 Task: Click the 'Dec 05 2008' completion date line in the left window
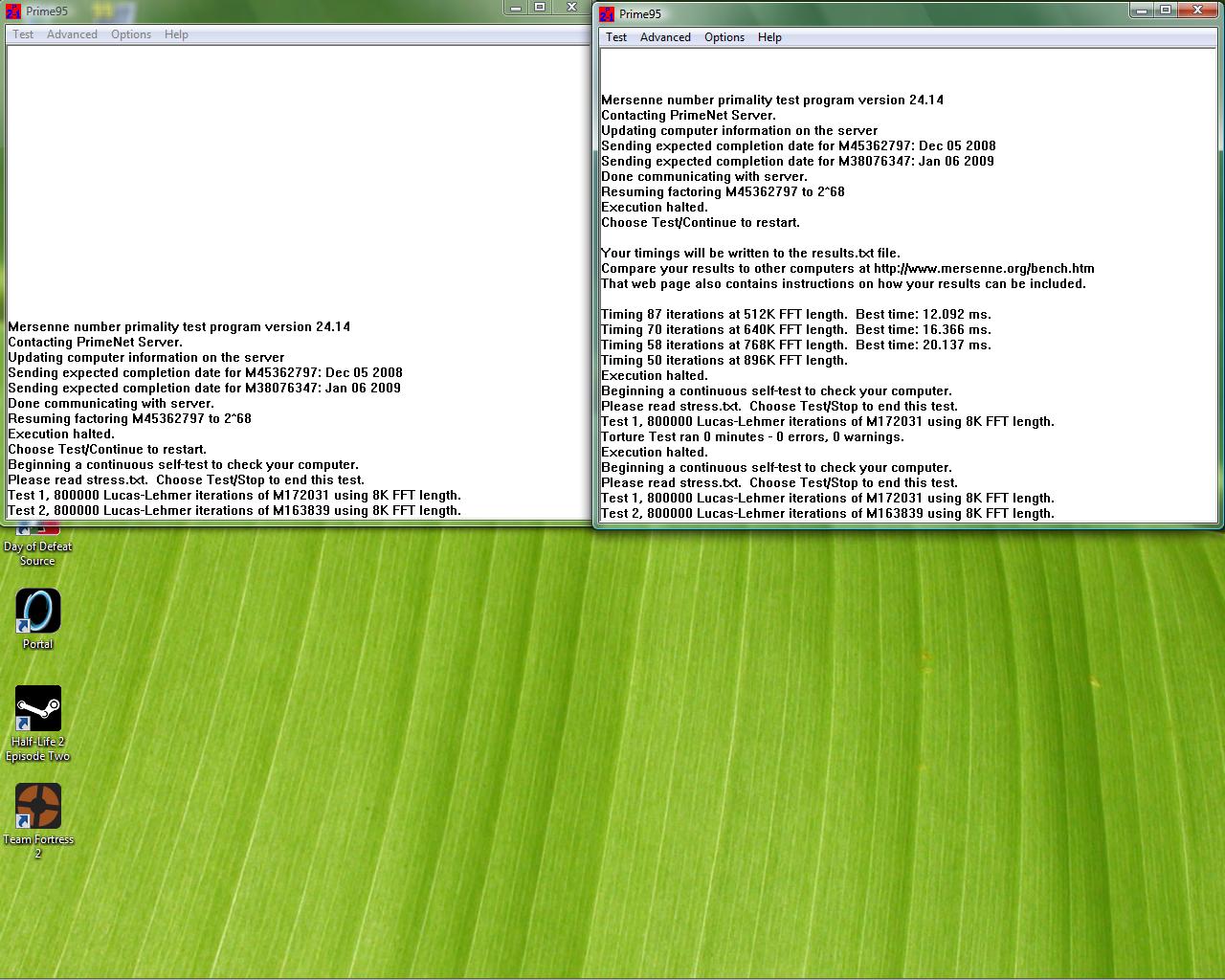coord(205,373)
